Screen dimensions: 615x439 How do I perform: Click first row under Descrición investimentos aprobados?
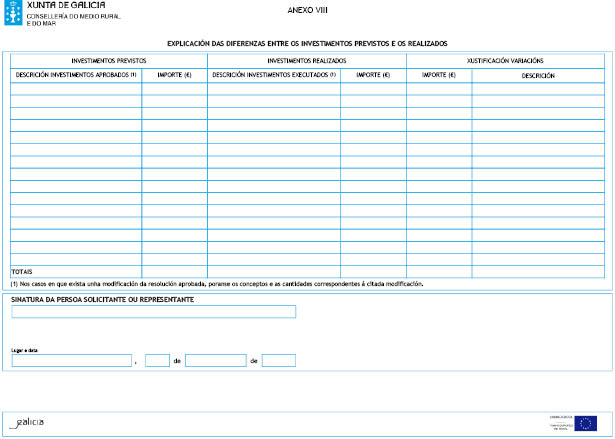point(76,88)
